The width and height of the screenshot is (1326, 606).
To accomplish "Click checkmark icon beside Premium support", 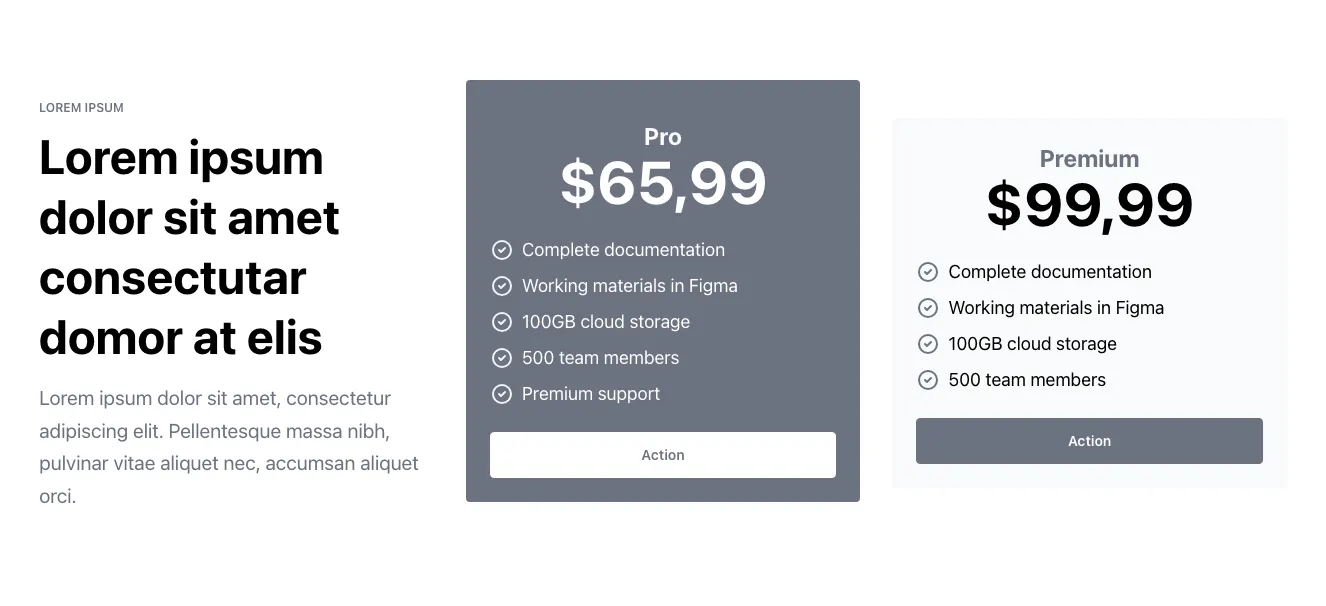I will point(502,394).
